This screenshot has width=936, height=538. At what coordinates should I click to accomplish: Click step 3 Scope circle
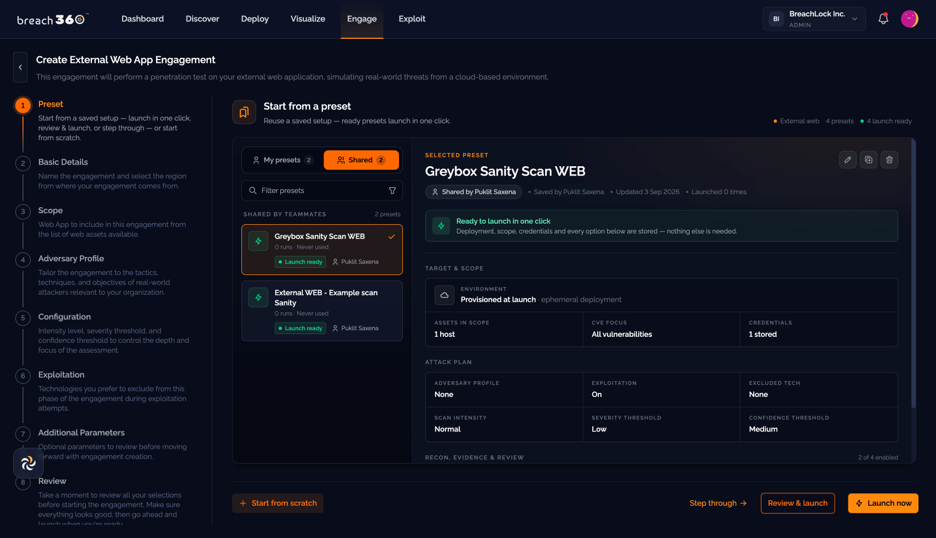(x=23, y=211)
